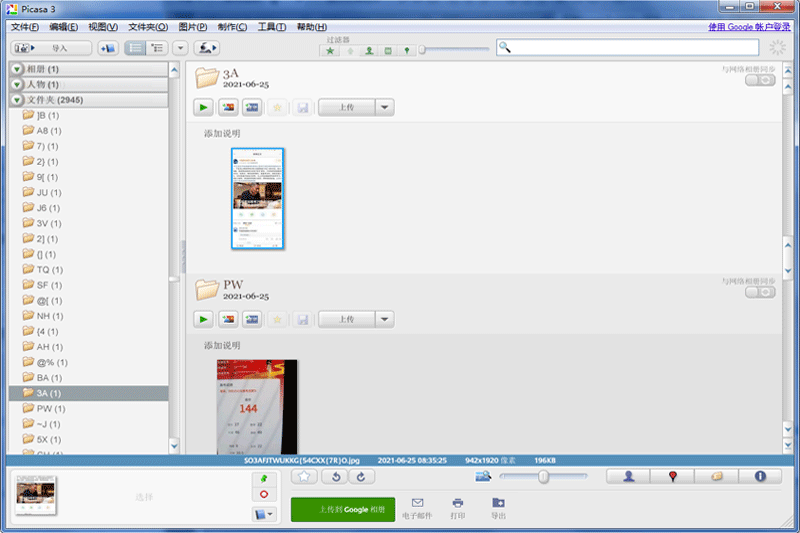Image resolution: width=800 pixels, height=533 pixels.
Task: Click the Email envelope icon
Action: pos(418,503)
